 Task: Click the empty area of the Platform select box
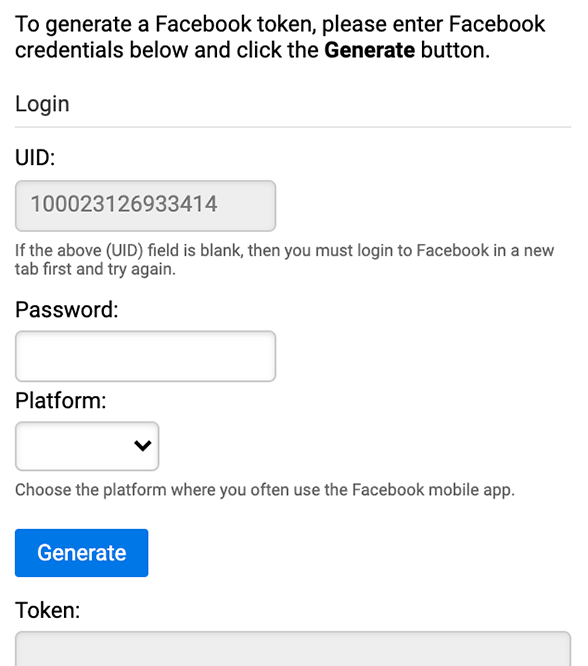click(72, 446)
